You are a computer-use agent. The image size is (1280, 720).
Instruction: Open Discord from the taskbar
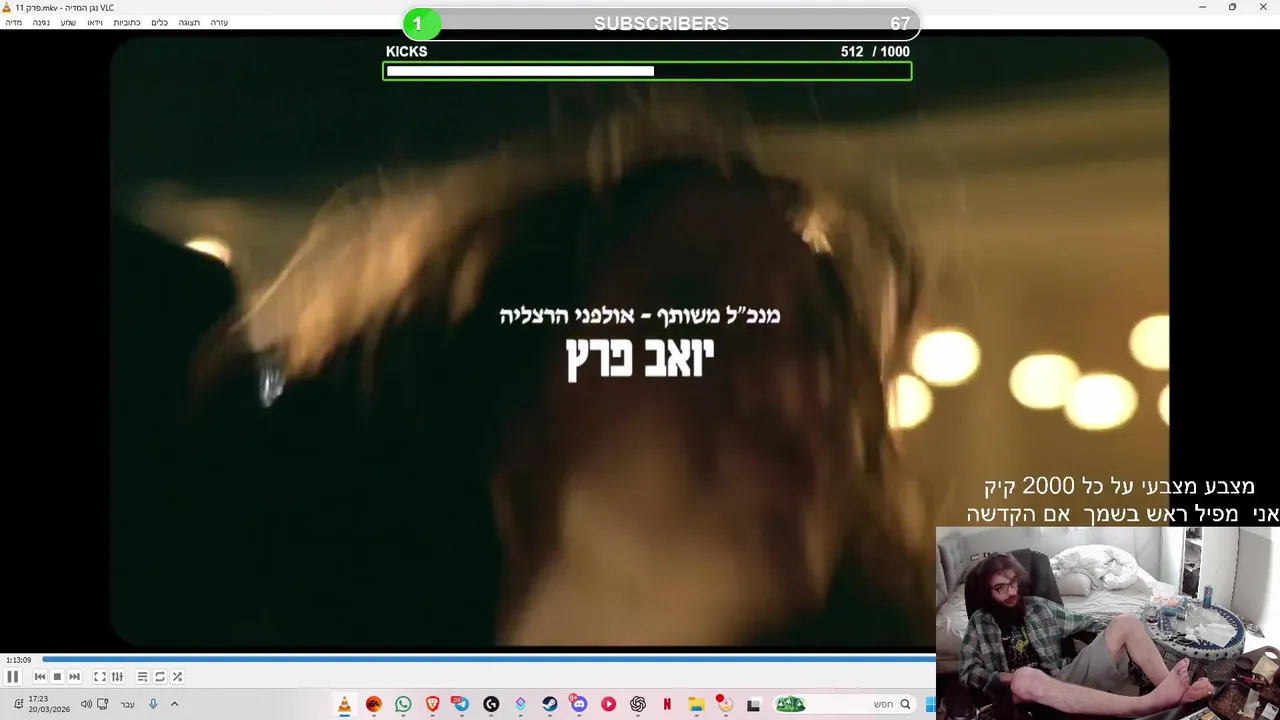(579, 704)
